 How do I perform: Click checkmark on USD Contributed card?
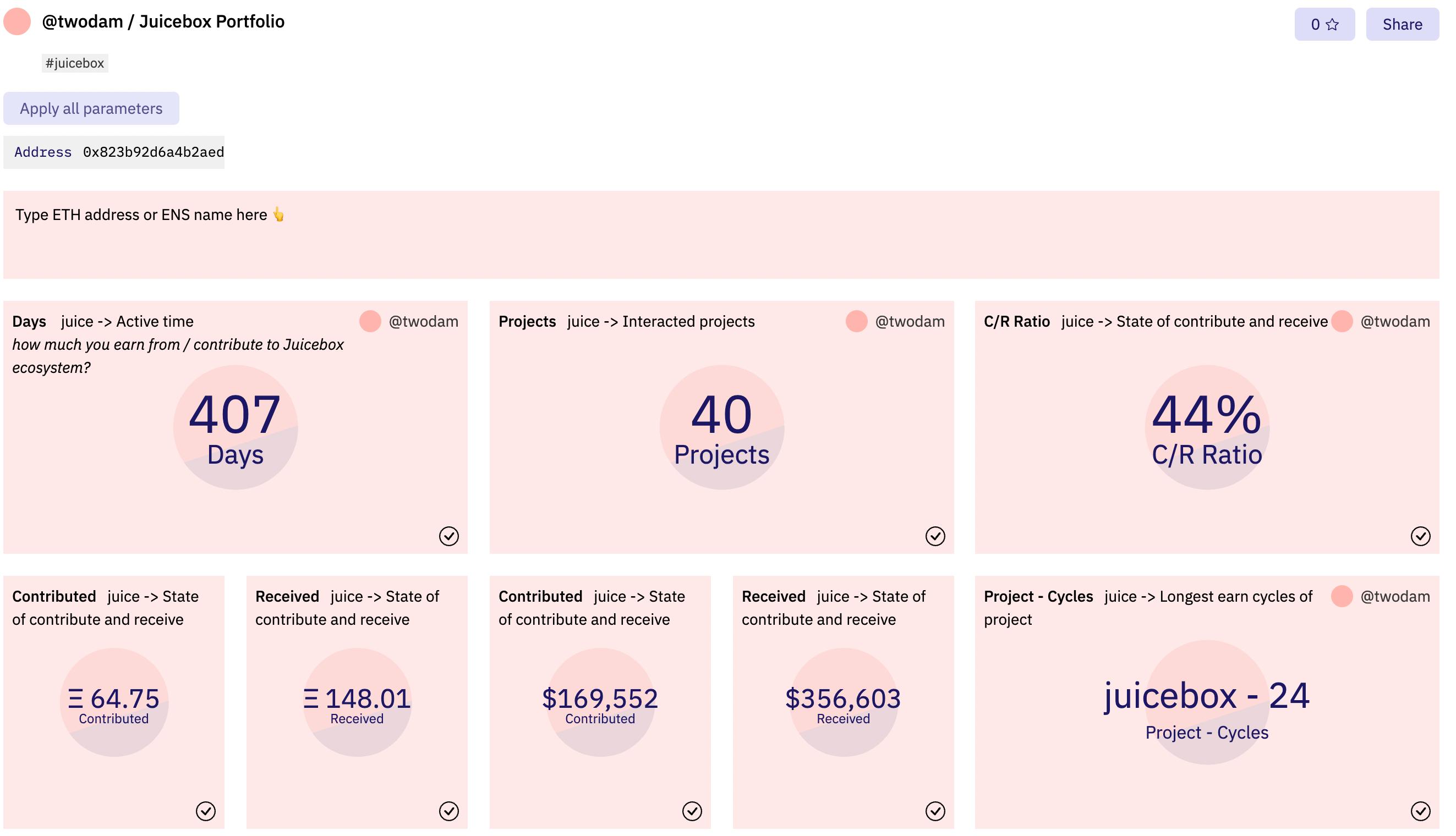click(x=692, y=811)
